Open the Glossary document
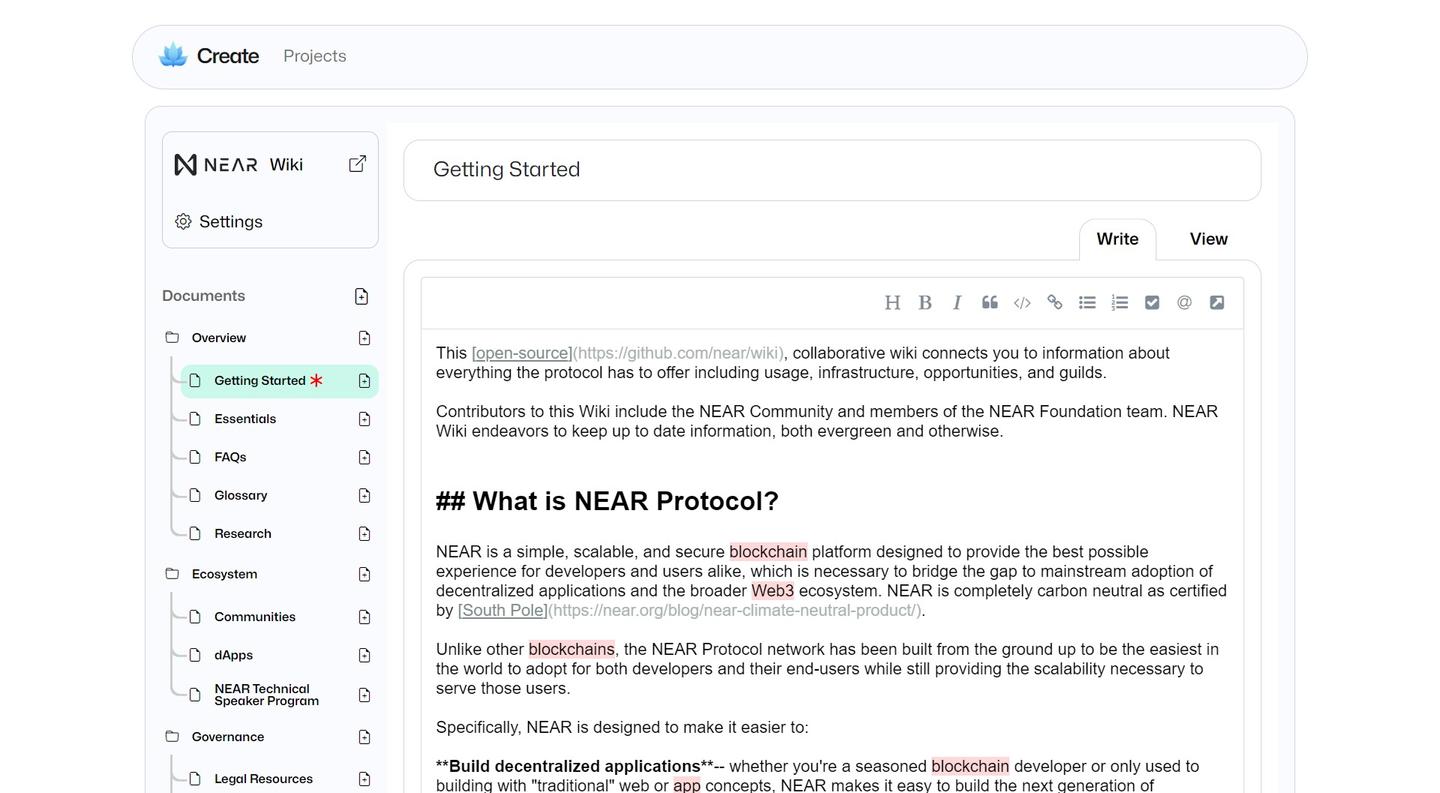Screen dimensions: 1440x793 coord(241,496)
